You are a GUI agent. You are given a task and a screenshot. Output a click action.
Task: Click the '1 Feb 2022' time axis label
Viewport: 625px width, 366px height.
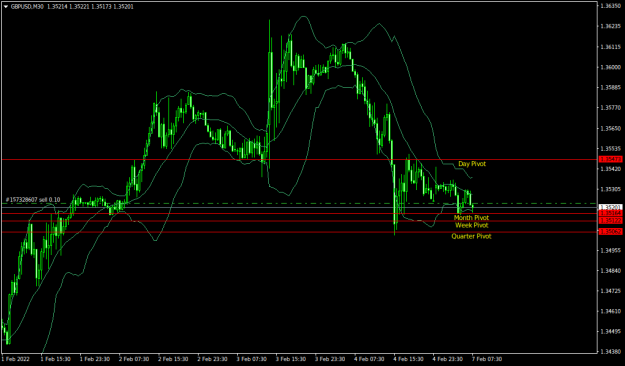(16, 359)
